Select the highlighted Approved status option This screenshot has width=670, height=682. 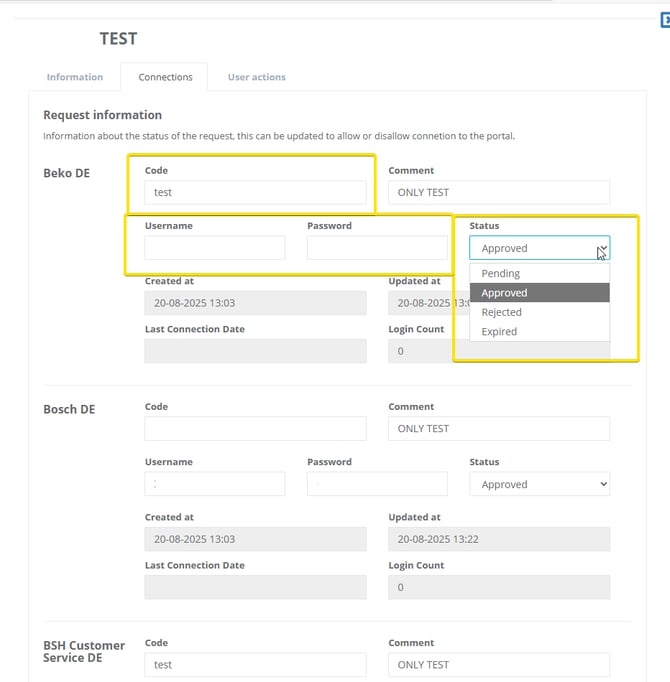[x=504, y=293]
